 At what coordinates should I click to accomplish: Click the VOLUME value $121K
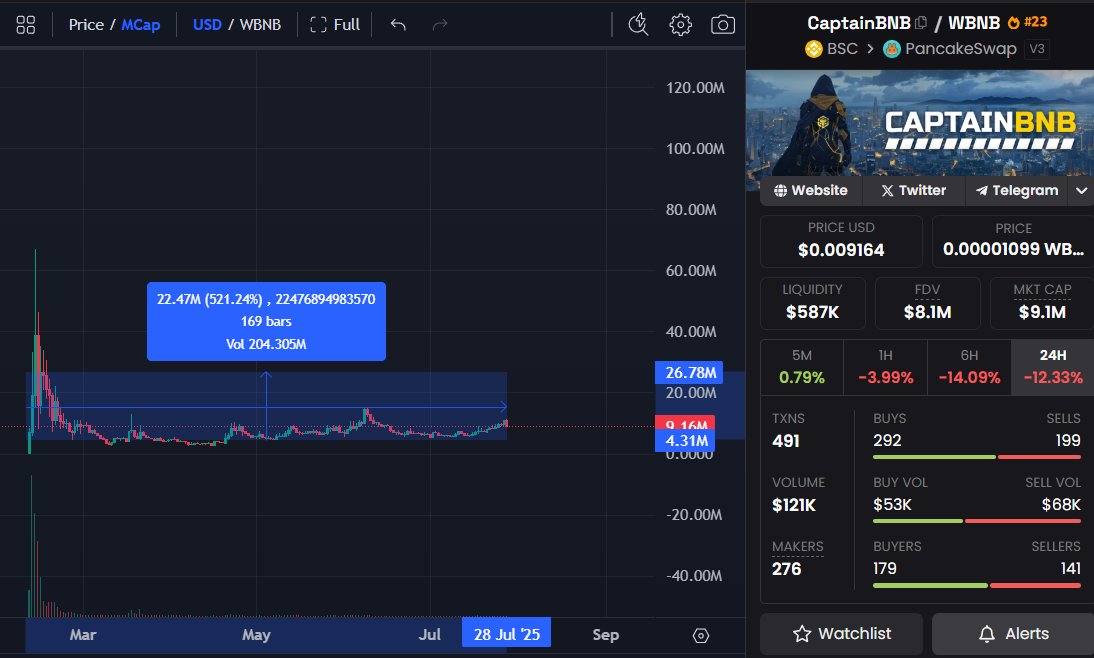click(x=794, y=505)
